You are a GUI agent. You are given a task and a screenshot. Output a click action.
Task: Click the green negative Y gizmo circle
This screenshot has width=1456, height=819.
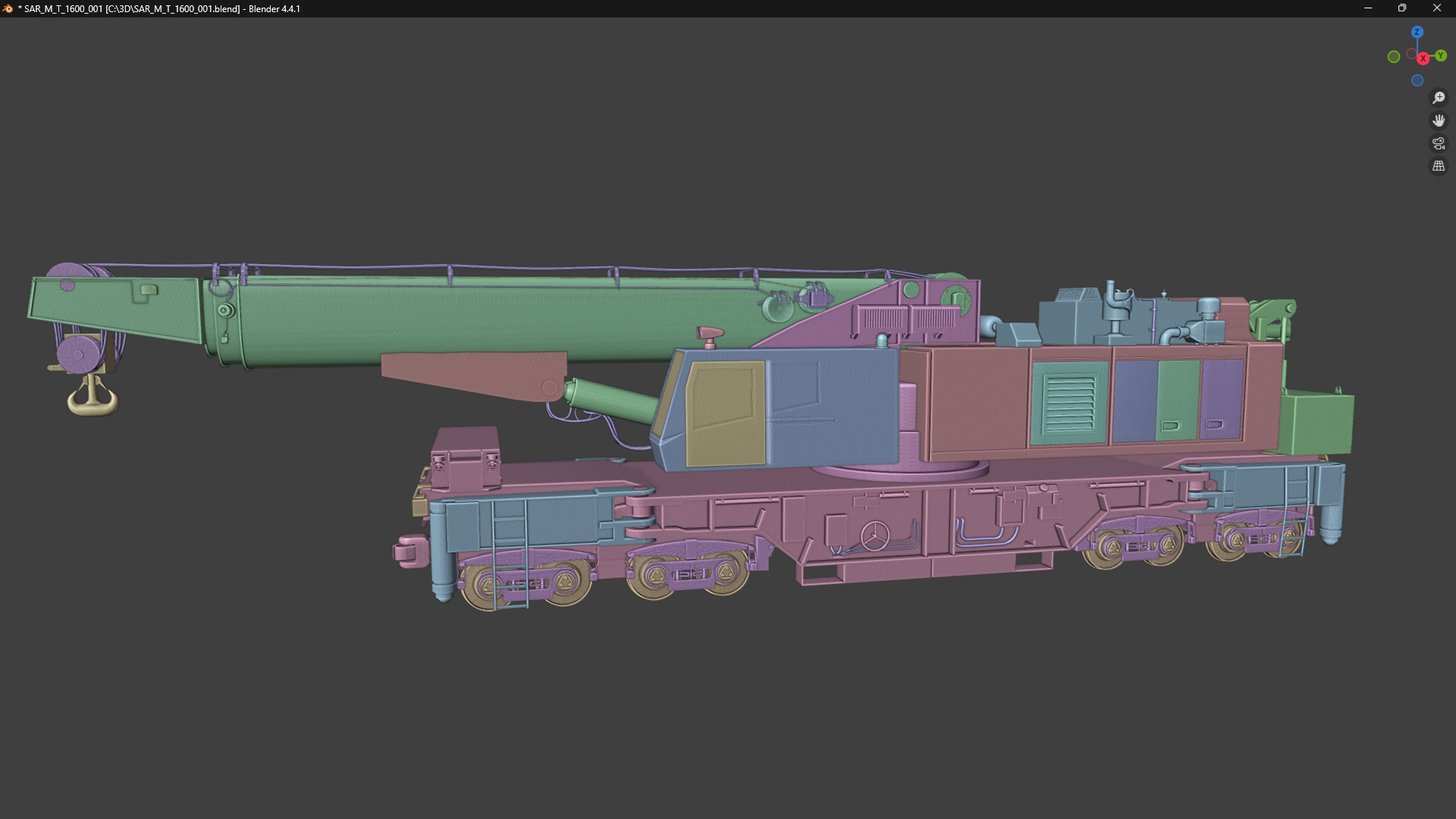(1393, 57)
